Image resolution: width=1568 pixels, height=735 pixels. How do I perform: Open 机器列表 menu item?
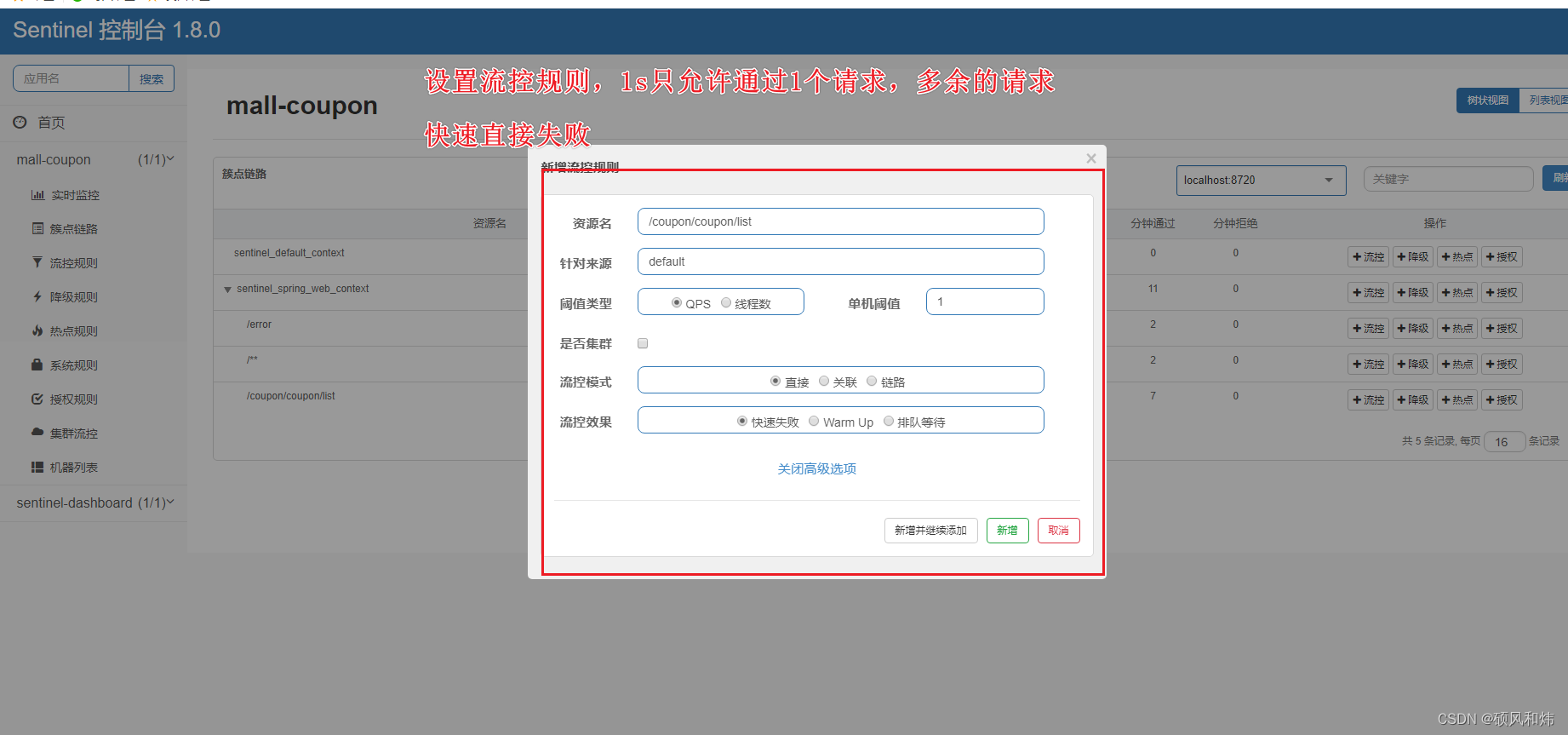coord(74,468)
